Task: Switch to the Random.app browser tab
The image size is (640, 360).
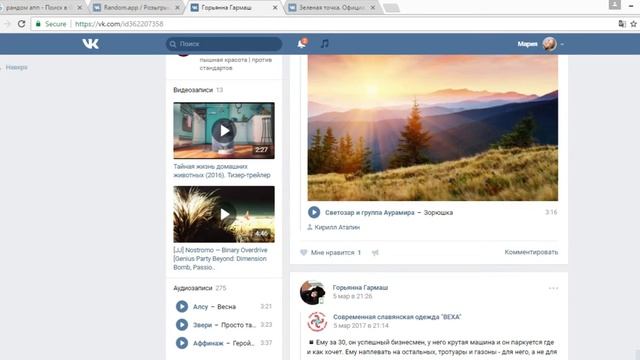Action: click(136, 7)
